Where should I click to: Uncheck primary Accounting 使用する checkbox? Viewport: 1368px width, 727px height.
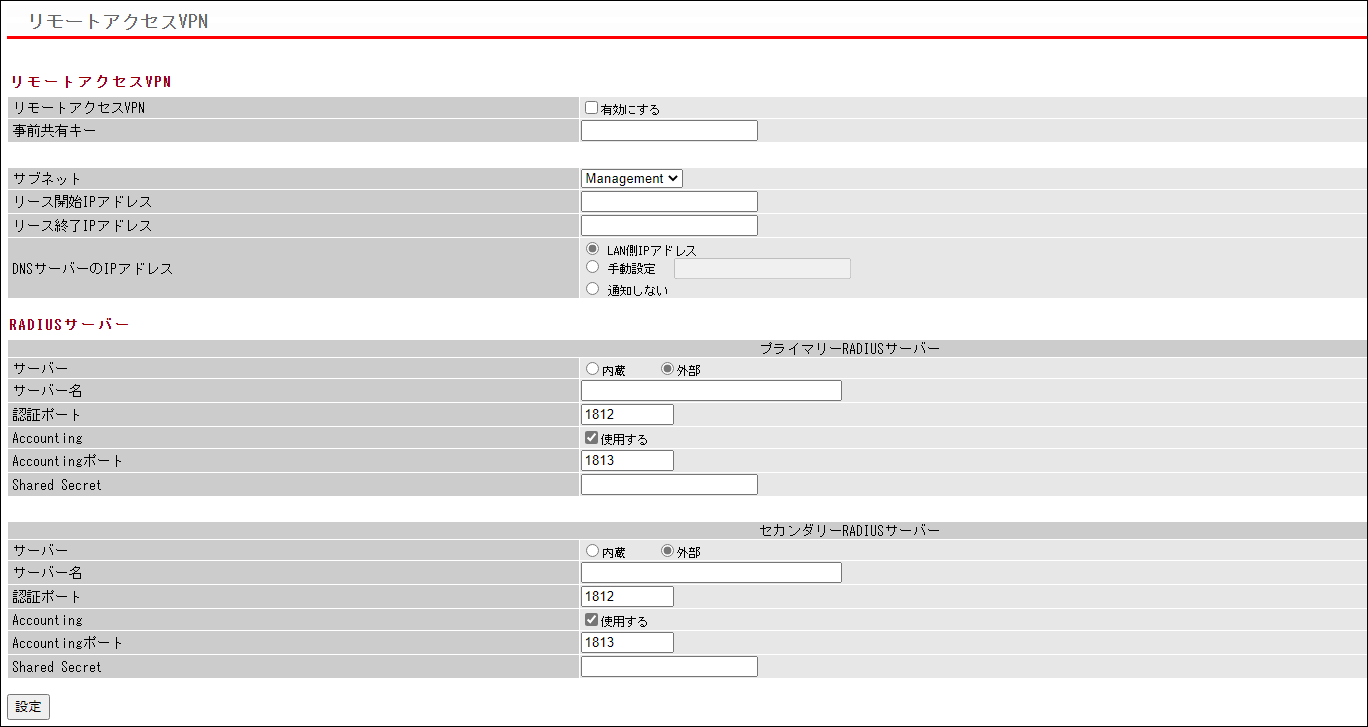591,438
